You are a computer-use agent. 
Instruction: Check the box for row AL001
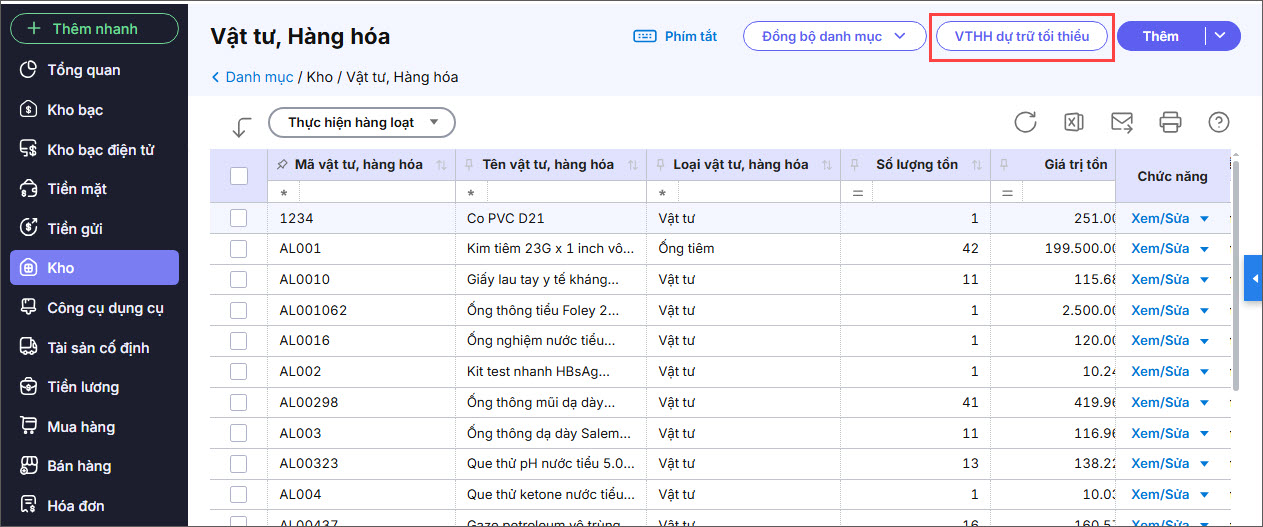coord(239,248)
